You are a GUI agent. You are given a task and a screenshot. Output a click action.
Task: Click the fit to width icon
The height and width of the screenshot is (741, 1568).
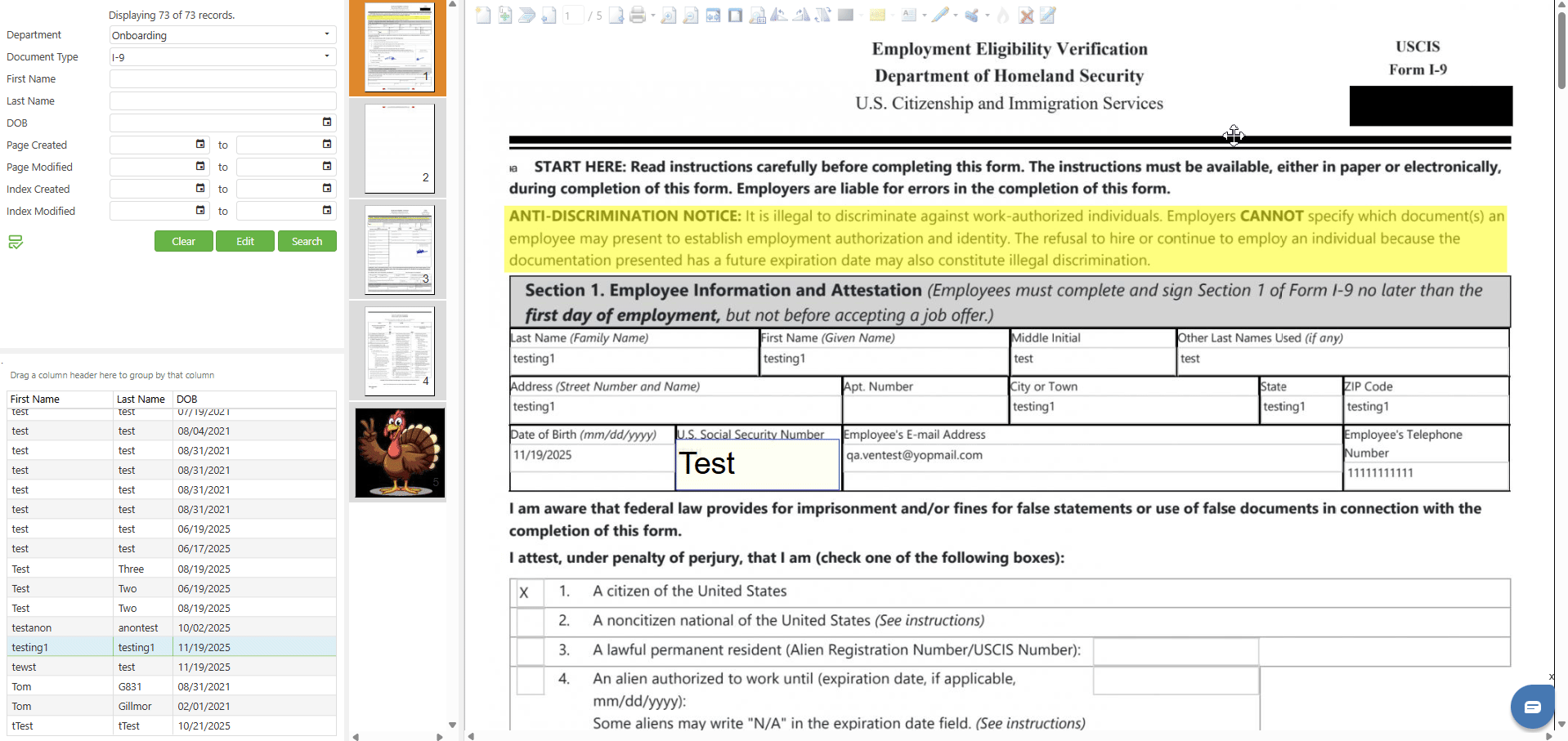[x=713, y=15]
